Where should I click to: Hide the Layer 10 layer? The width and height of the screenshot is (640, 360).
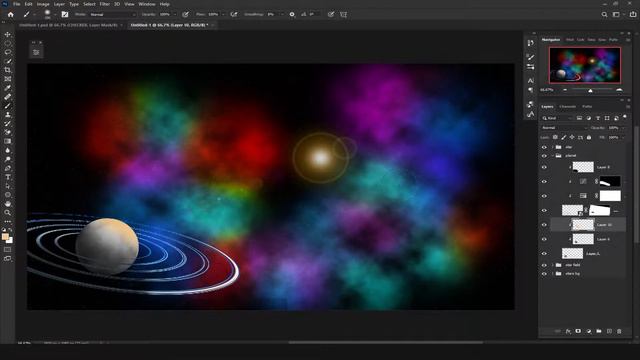click(544, 225)
